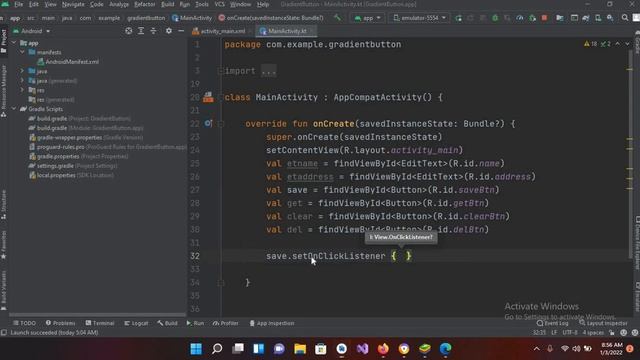The width and height of the screenshot is (640, 360).
Task: Click the Search Everywhere magnifier icon
Action: coord(625,18)
